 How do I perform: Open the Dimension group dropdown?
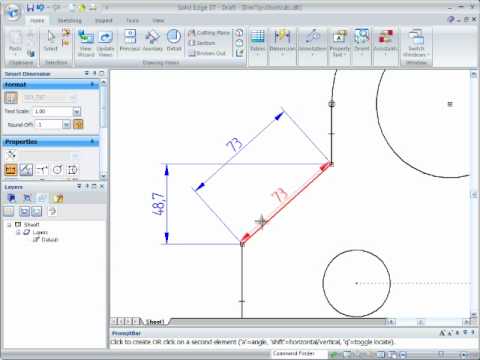(x=282, y=42)
